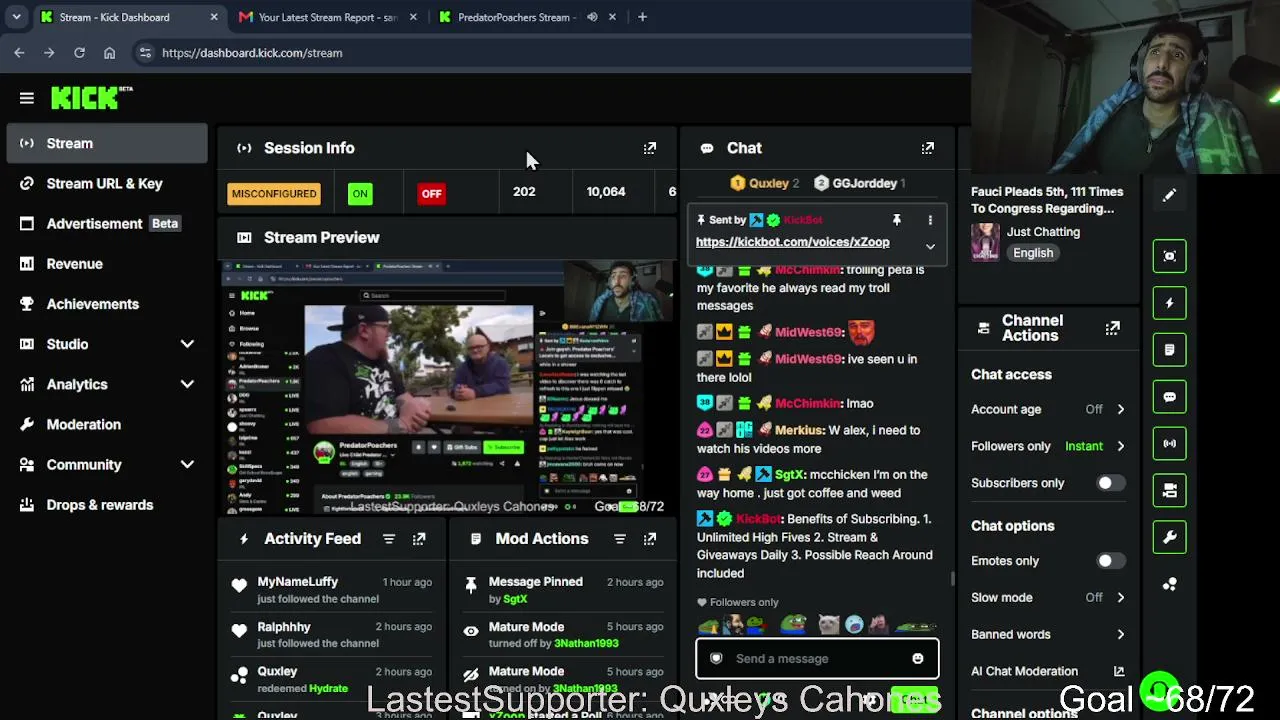Open AI Chat Moderation external link

(x=1119, y=671)
